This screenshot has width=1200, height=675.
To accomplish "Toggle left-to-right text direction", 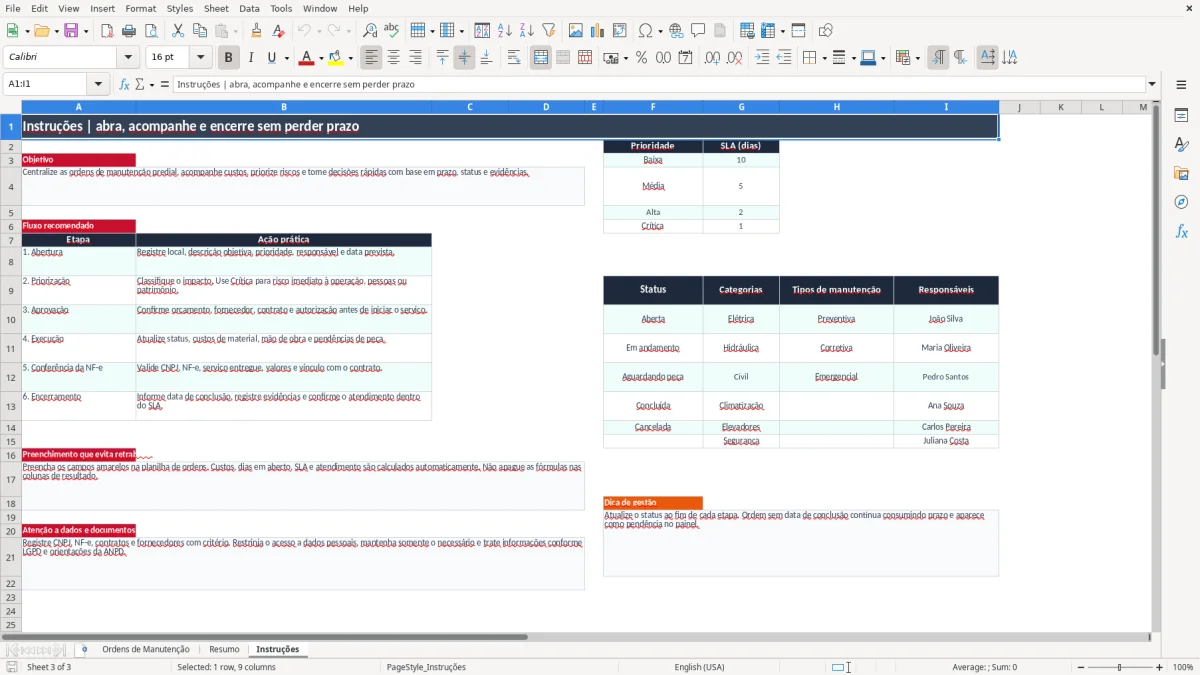I will pos(938,58).
